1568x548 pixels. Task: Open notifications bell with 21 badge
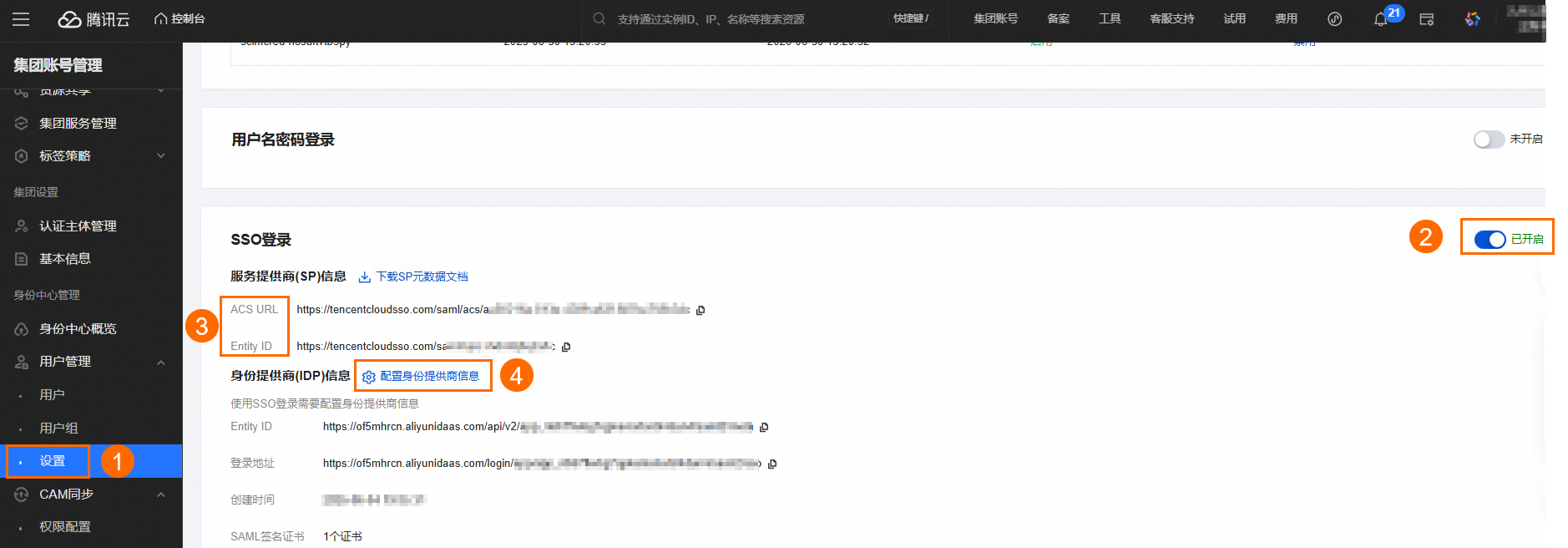point(1382,19)
